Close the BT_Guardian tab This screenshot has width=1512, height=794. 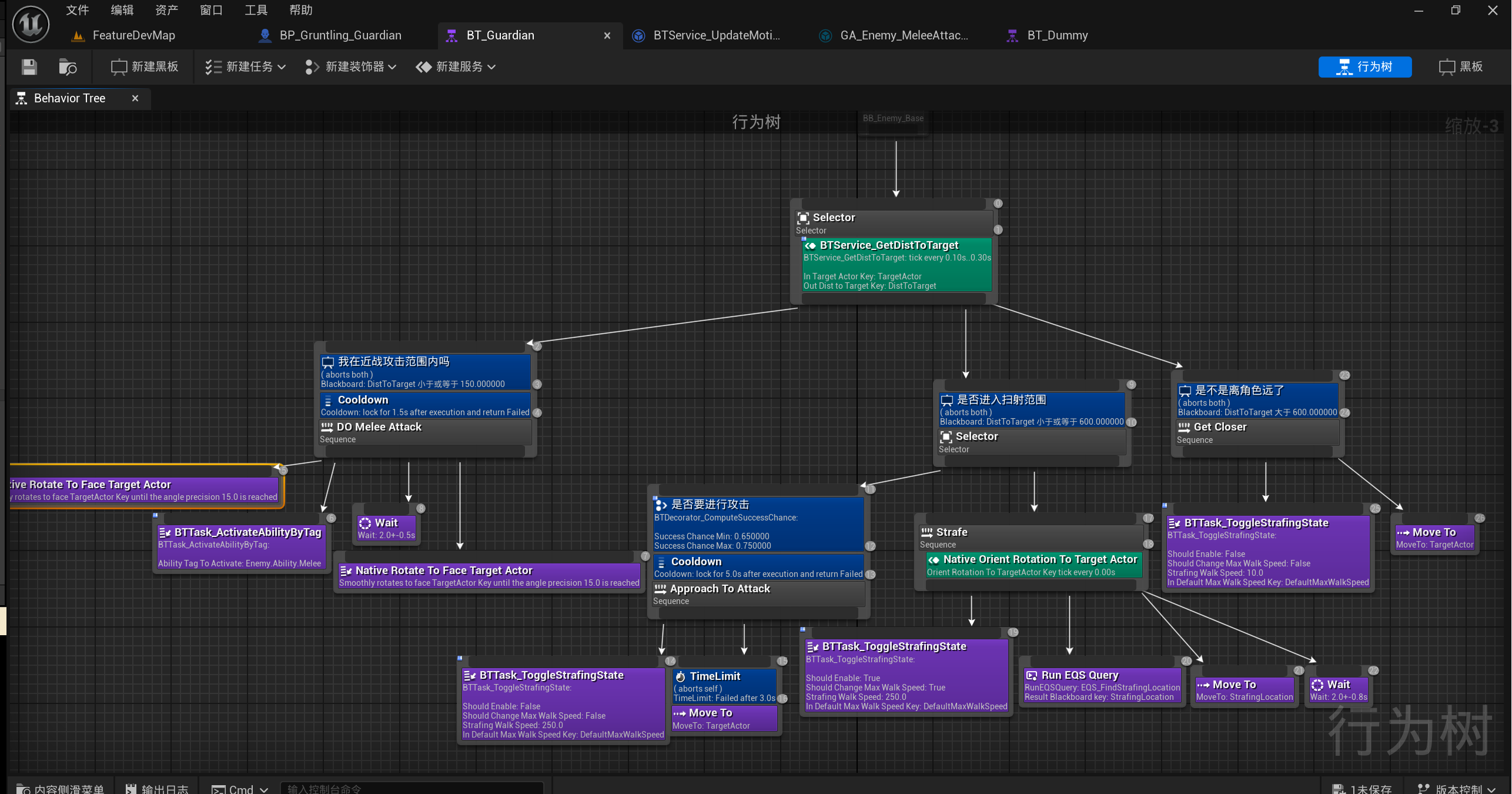(607, 35)
